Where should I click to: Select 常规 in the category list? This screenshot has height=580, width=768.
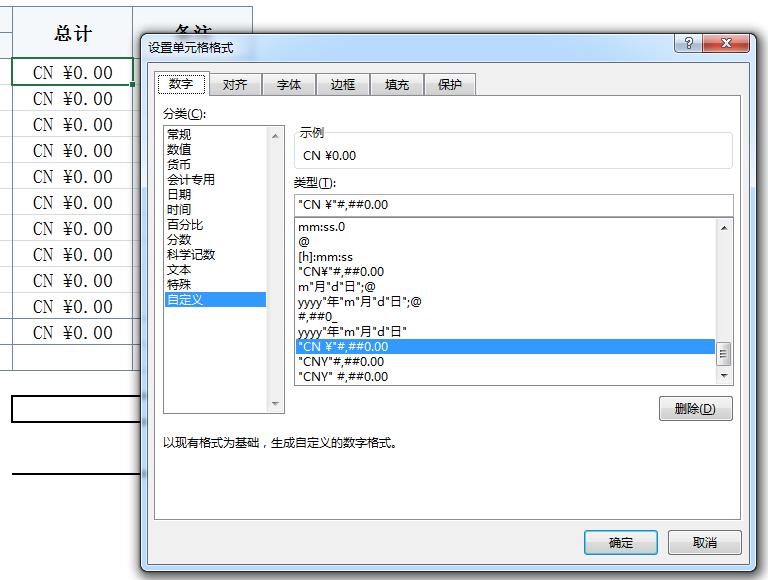[216, 134]
